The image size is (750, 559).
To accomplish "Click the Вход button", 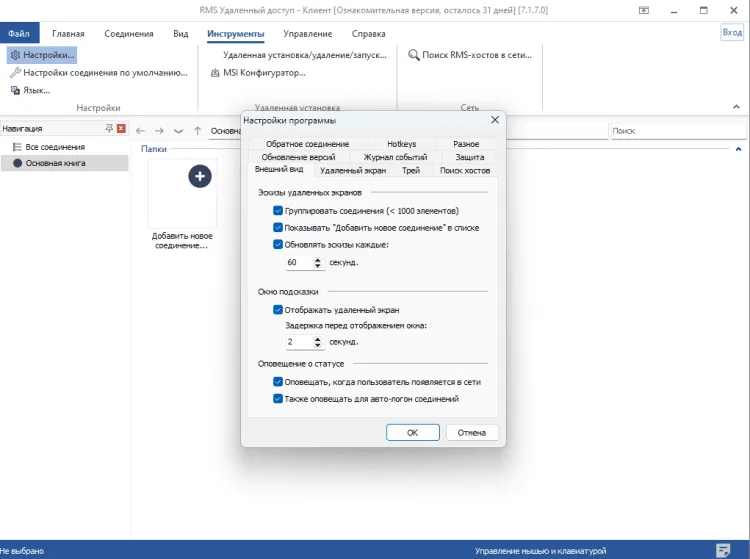I will (732, 32).
